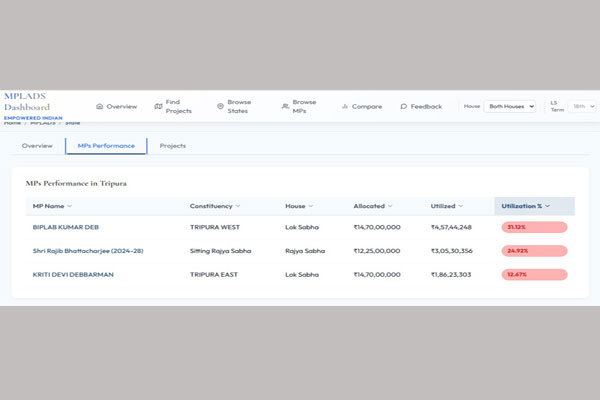Click the Browse MPs people icon

(285, 106)
